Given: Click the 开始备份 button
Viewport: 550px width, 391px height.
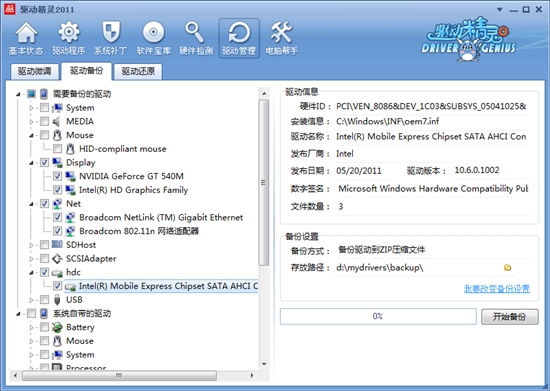Looking at the screenshot, I should (x=509, y=317).
